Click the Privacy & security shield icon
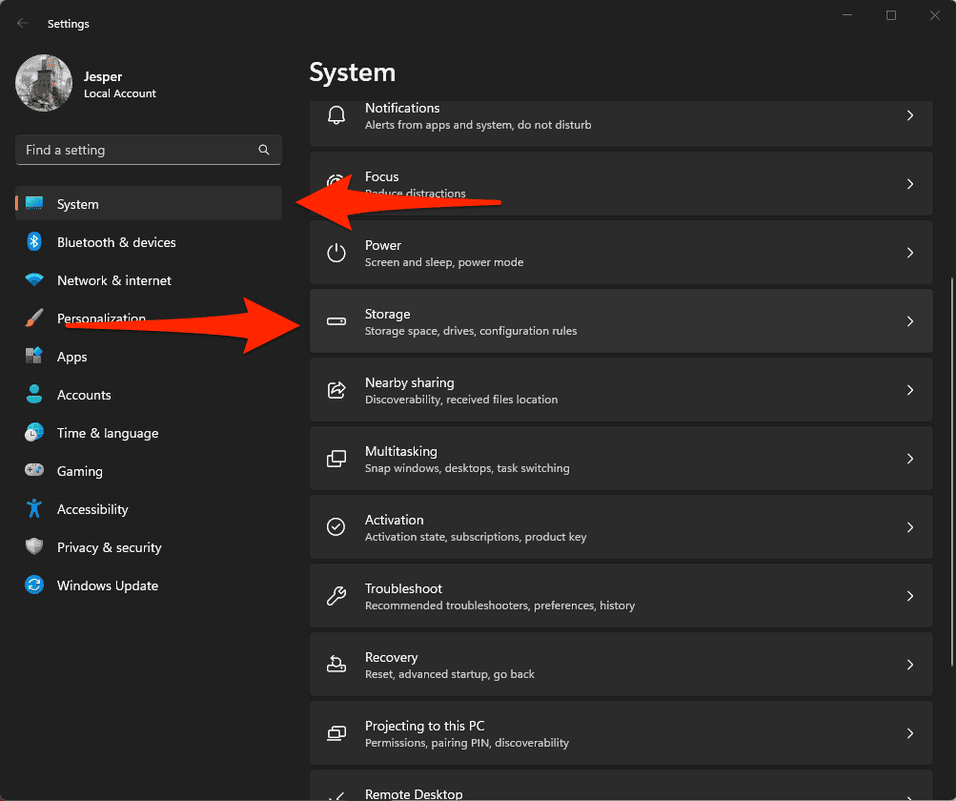Viewport: 956px width, 801px height. (x=34, y=547)
